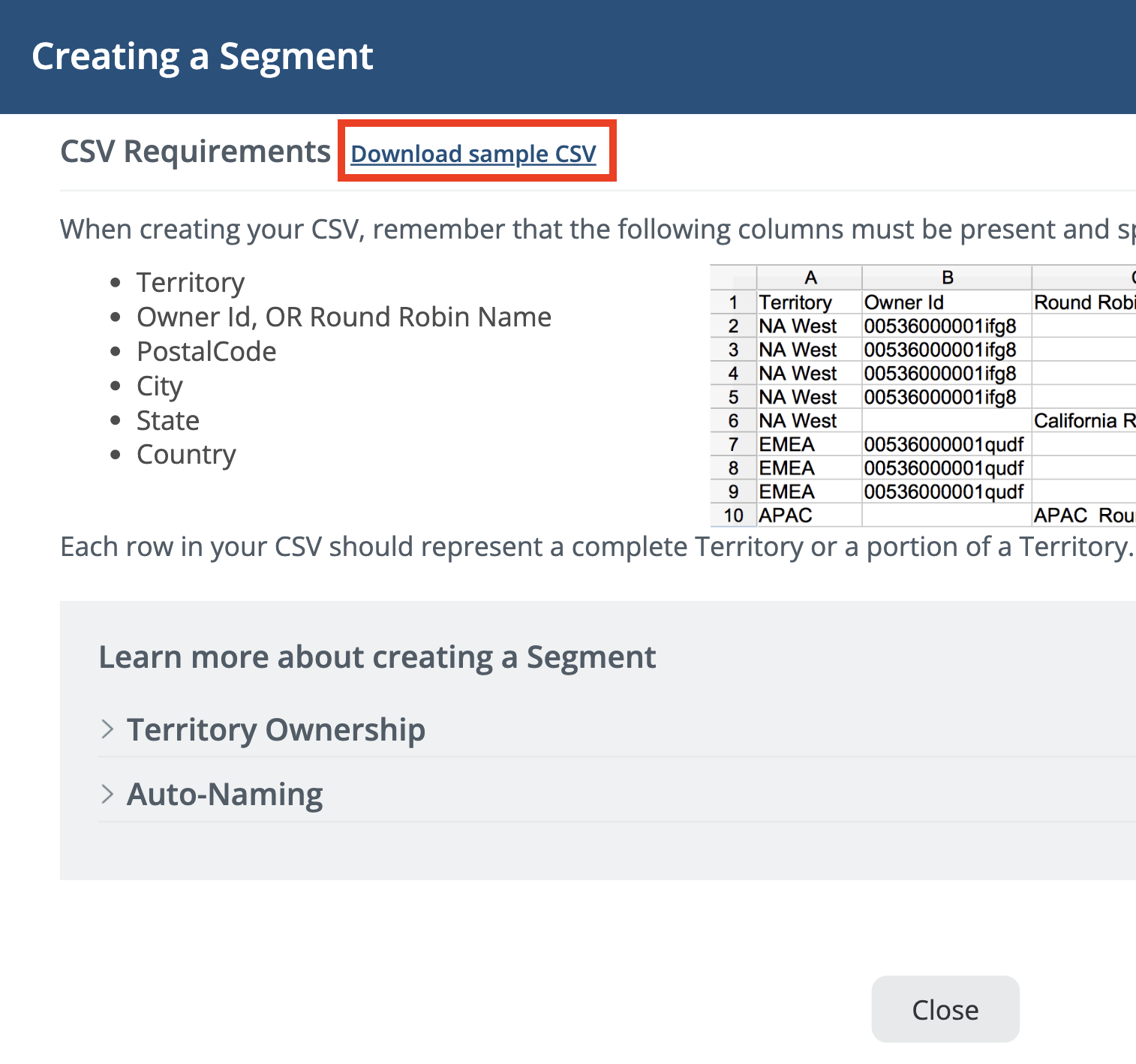Click the Learn more about creating a Segment heading

coord(377,657)
